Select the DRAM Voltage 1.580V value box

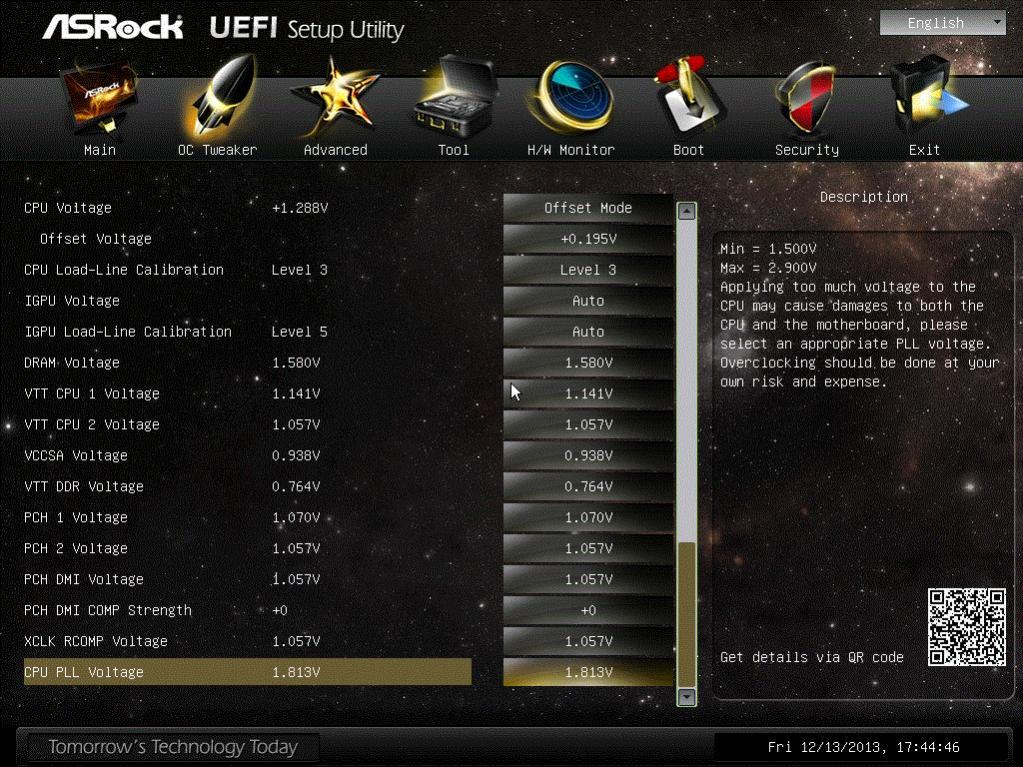pos(588,363)
